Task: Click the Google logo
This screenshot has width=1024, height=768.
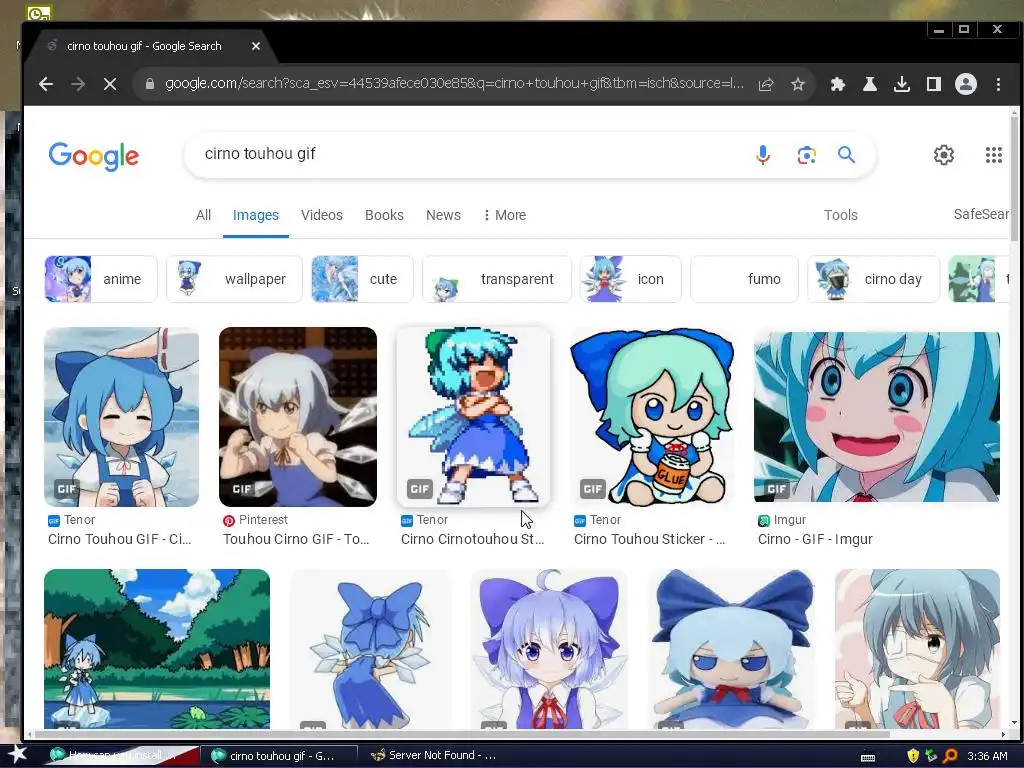Action: [94, 156]
